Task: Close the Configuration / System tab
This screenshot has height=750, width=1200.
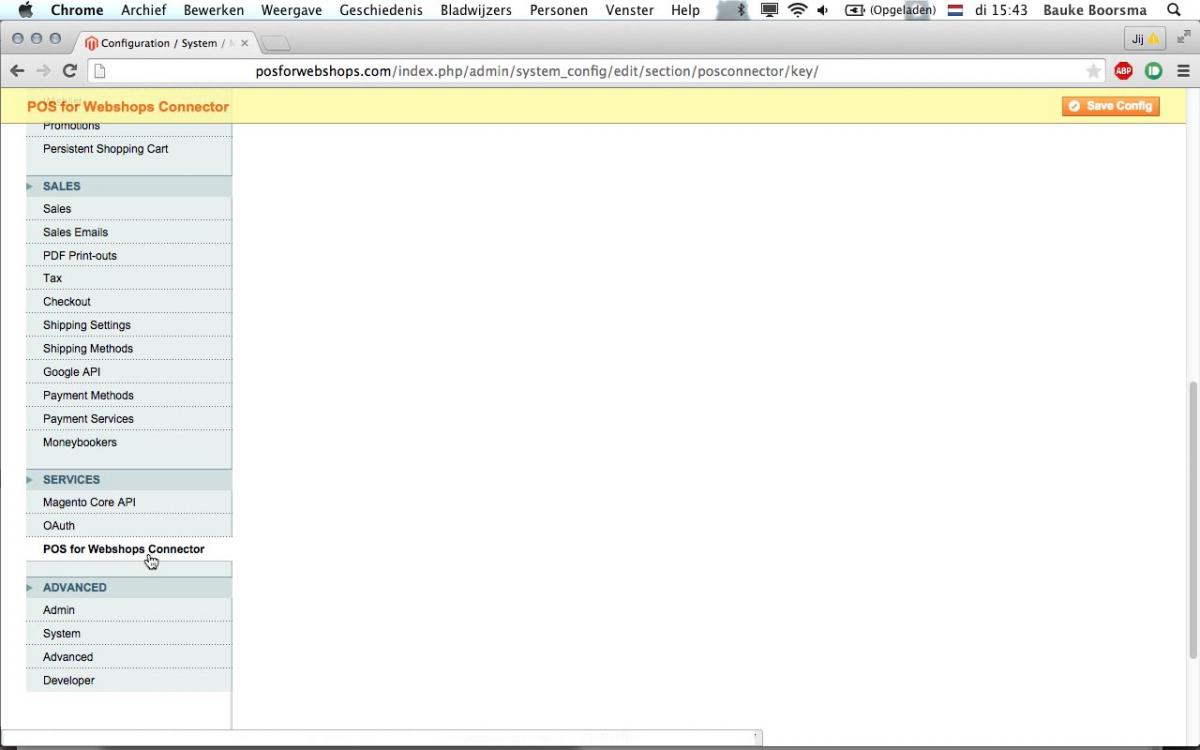Action: coord(245,43)
